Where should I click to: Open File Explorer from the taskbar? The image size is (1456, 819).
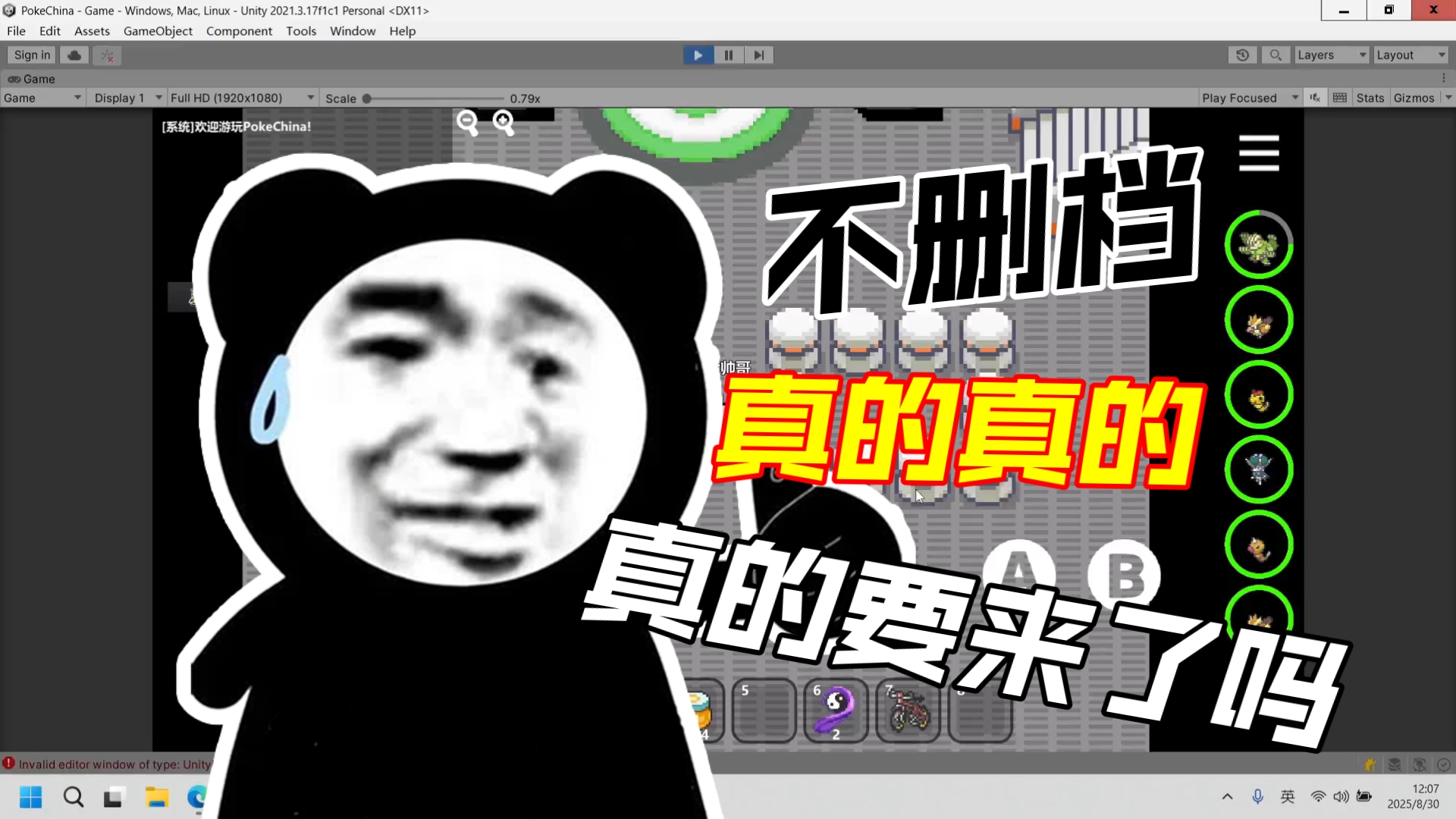point(156,797)
